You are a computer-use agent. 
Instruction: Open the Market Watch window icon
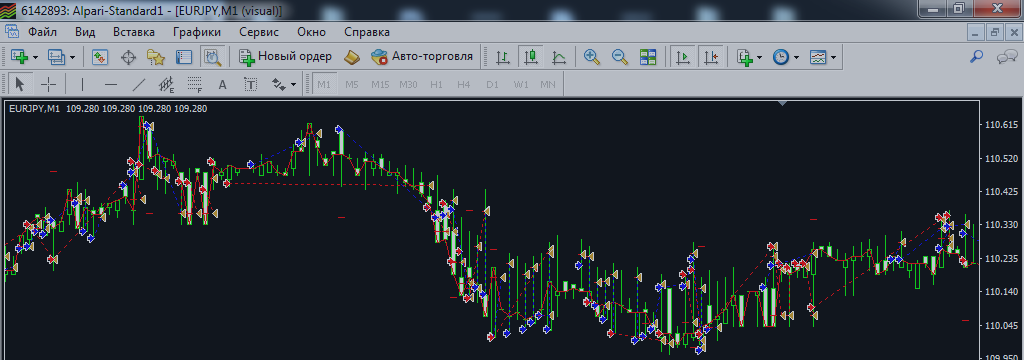click(x=100, y=57)
